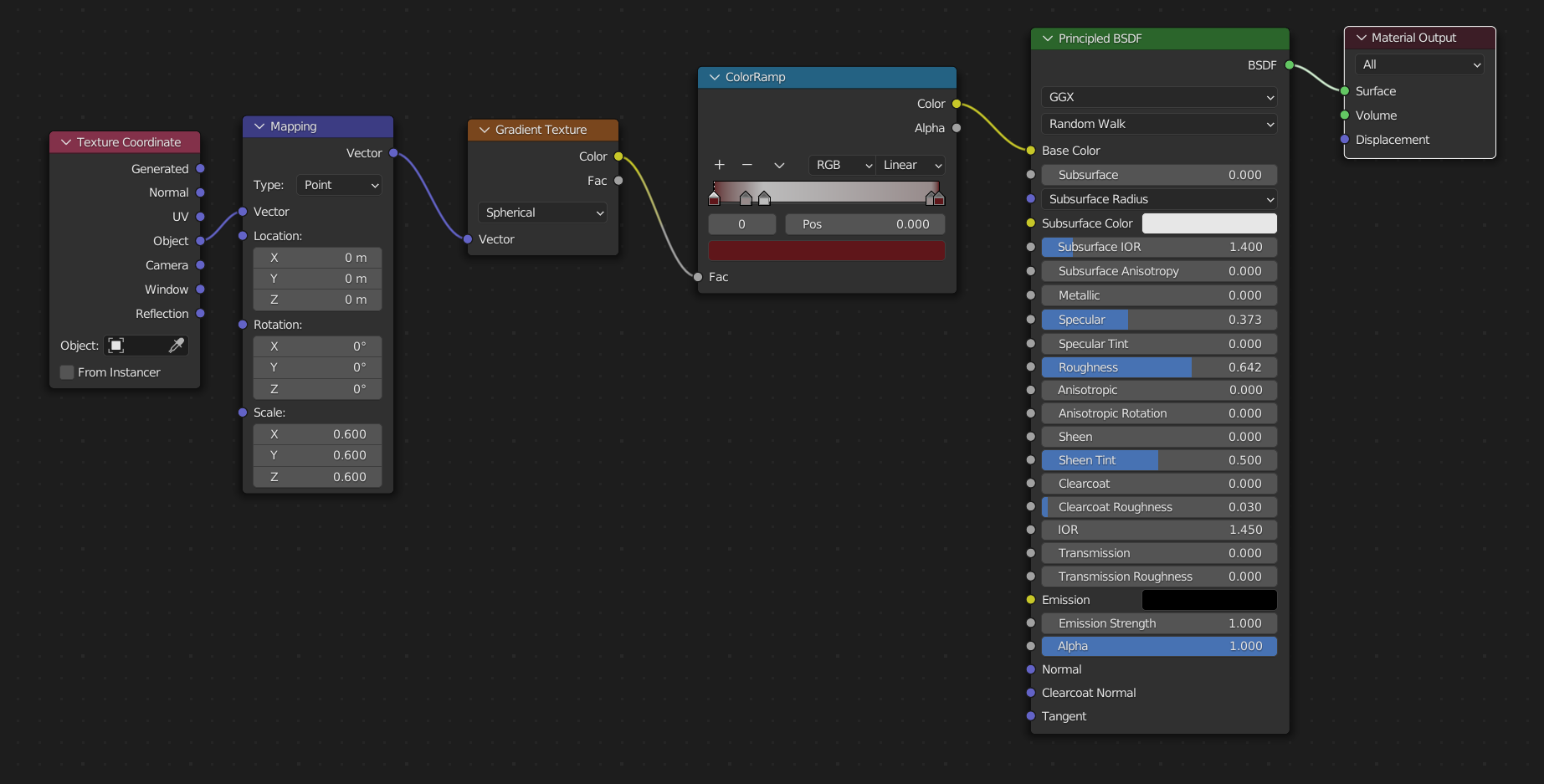
Task: Collapse the ColorRamp node
Action: tap(715, 77)
